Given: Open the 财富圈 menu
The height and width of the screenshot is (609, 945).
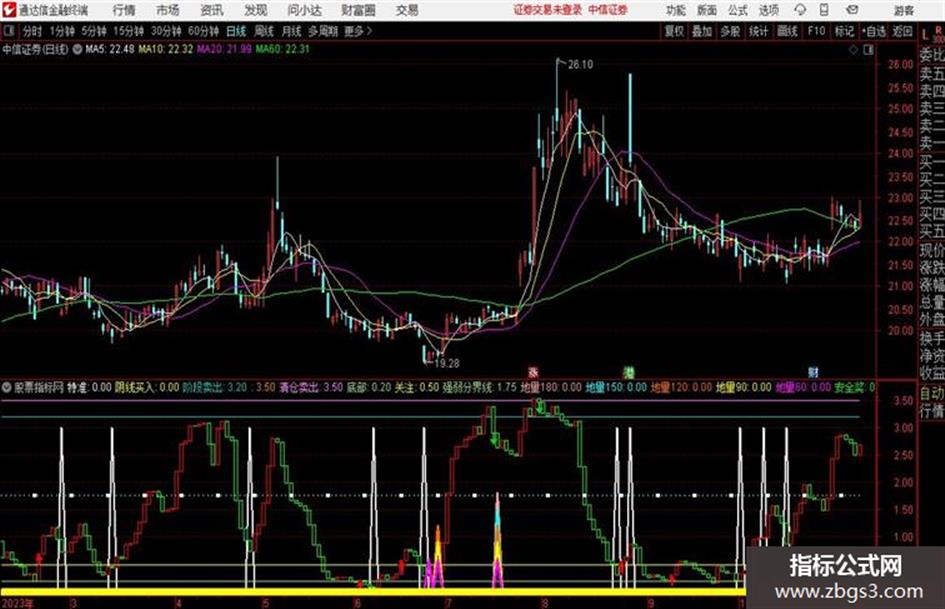Looking at the screenshot, I should coord(358,10).
